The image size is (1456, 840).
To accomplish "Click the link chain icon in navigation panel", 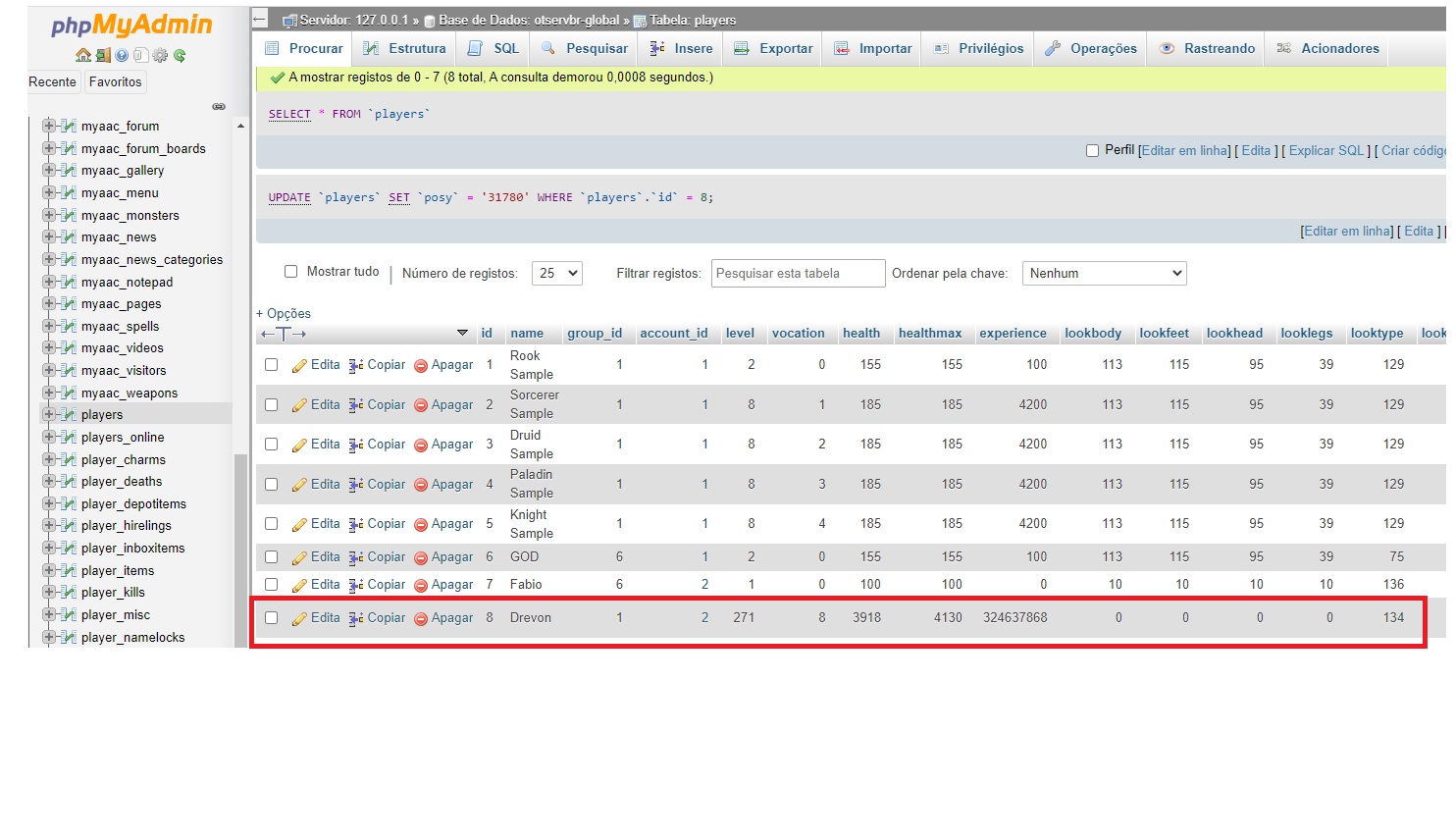I will (x=219, y=106).
